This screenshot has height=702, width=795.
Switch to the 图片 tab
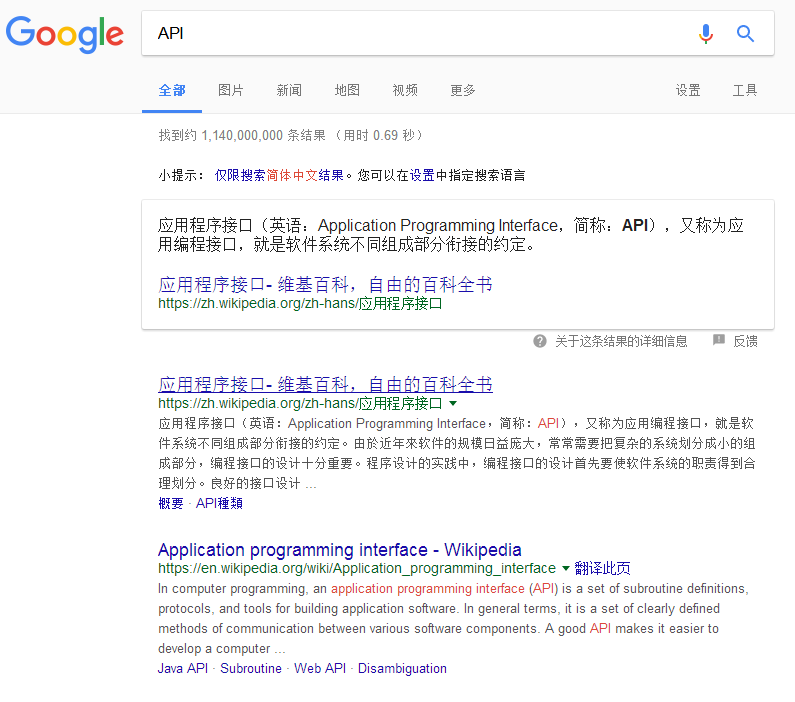231,90
